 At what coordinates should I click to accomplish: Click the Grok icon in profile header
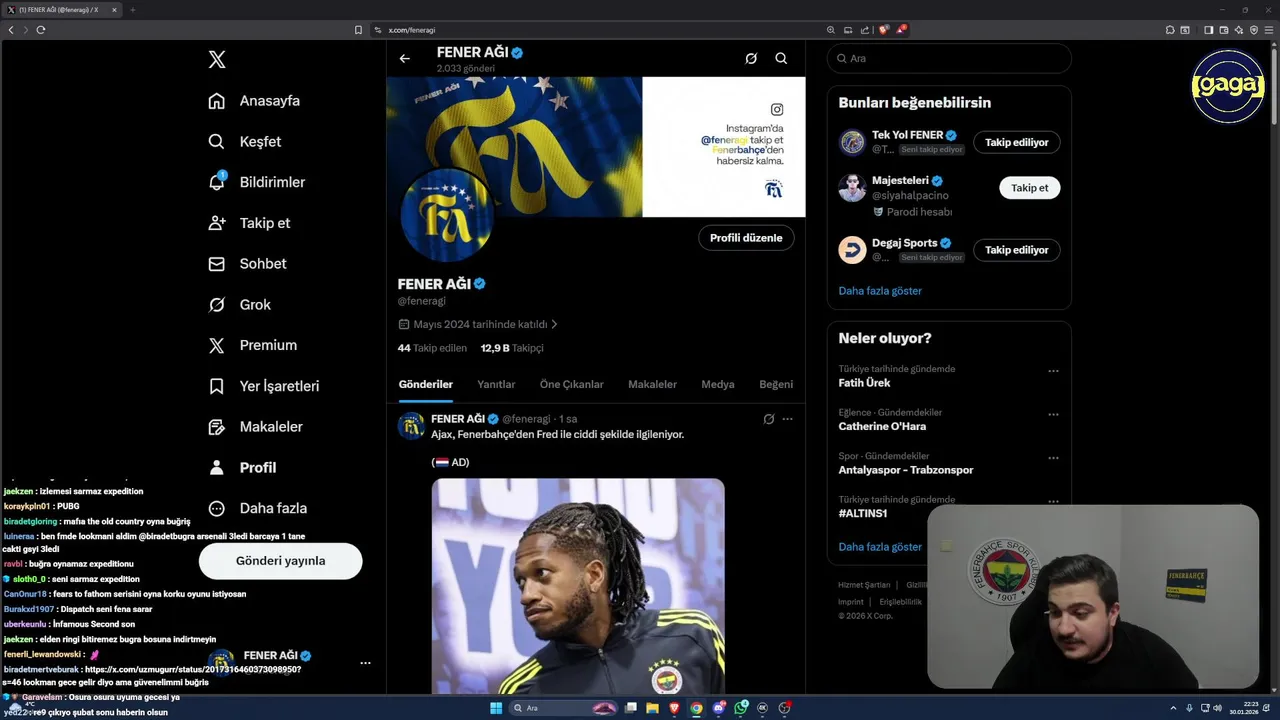(751, 58)
